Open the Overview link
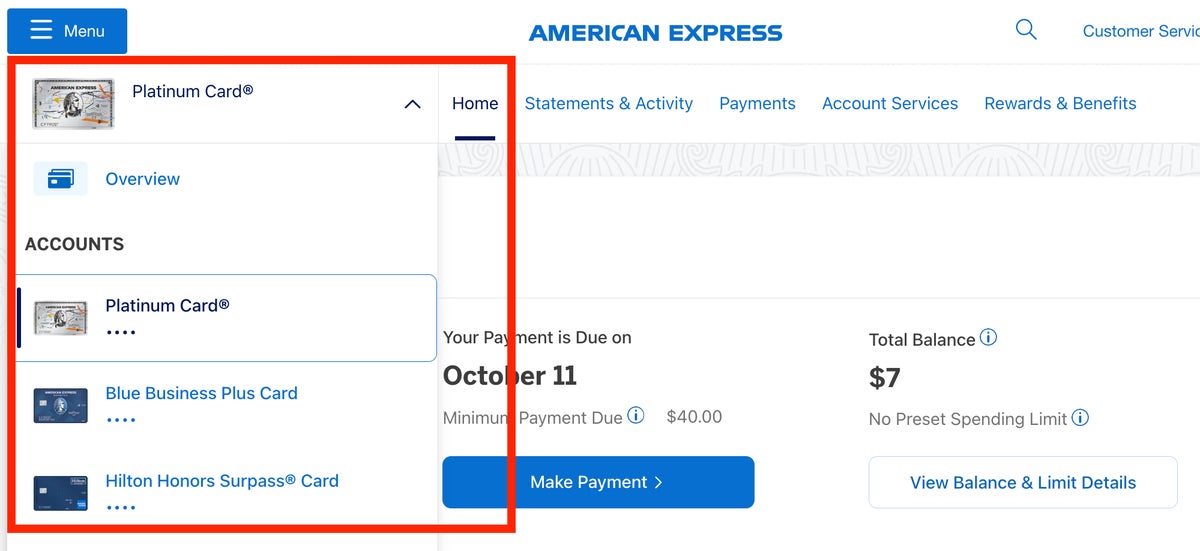This screenshot has width=1200, height=551. (143, 179)
